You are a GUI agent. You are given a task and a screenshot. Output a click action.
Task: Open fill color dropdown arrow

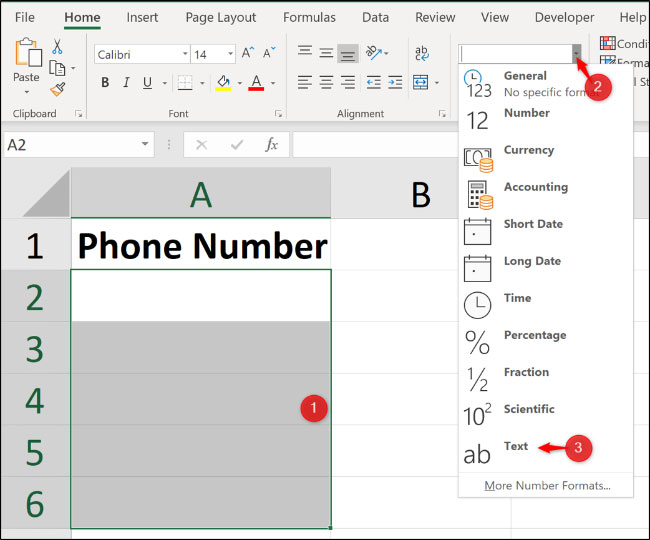click(x=240, y=83)
